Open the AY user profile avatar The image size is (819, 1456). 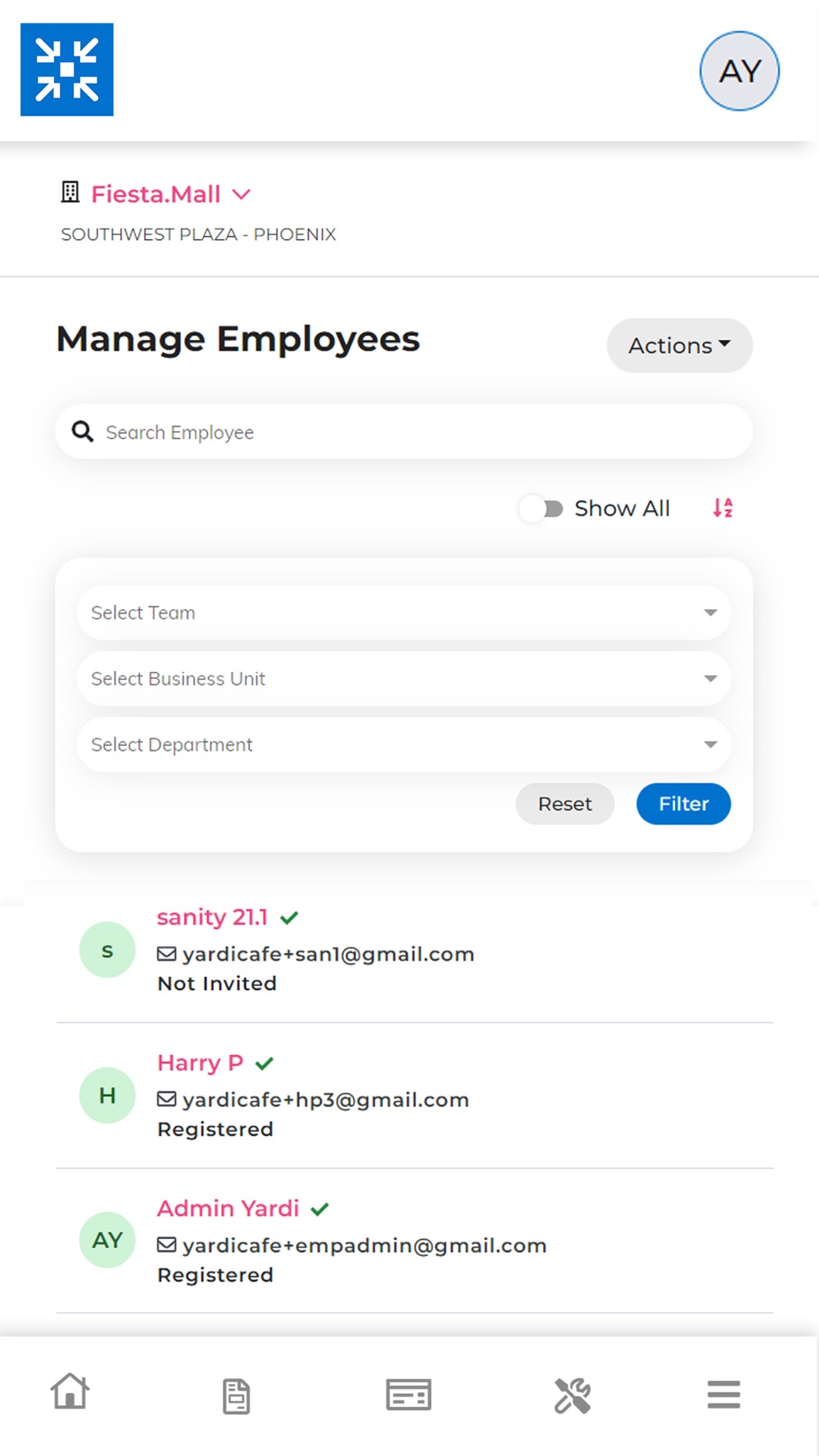740,71
